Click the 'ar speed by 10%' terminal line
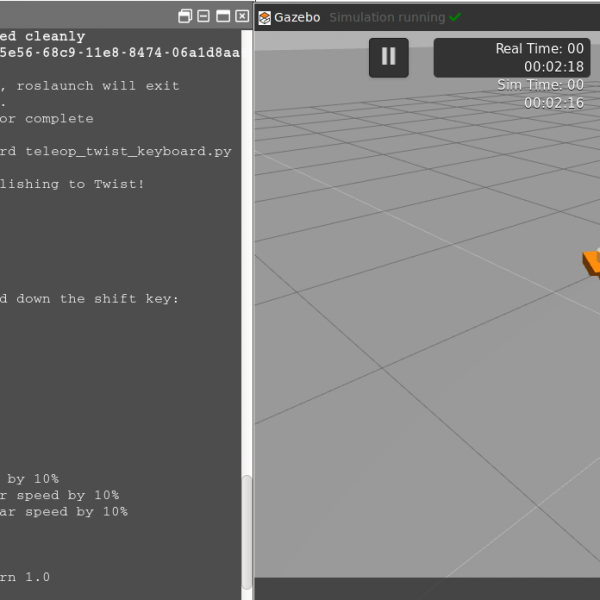 point(64,512)
